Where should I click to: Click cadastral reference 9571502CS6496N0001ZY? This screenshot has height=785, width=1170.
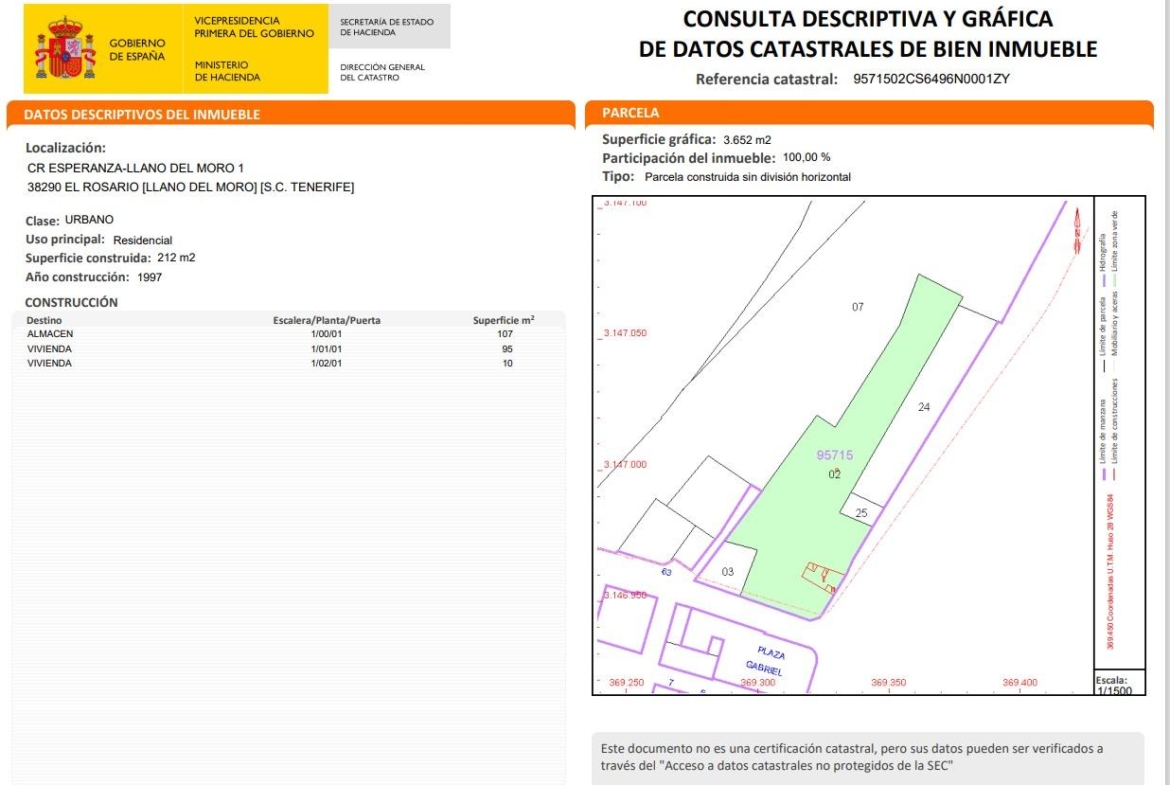tap(931, 79)
